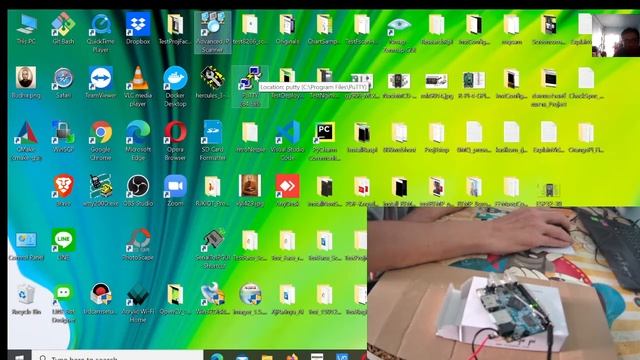The width and height of the screenshot is (640, 360).
Task: Open the Originals folder on the desktop
Action: [287, 29]
